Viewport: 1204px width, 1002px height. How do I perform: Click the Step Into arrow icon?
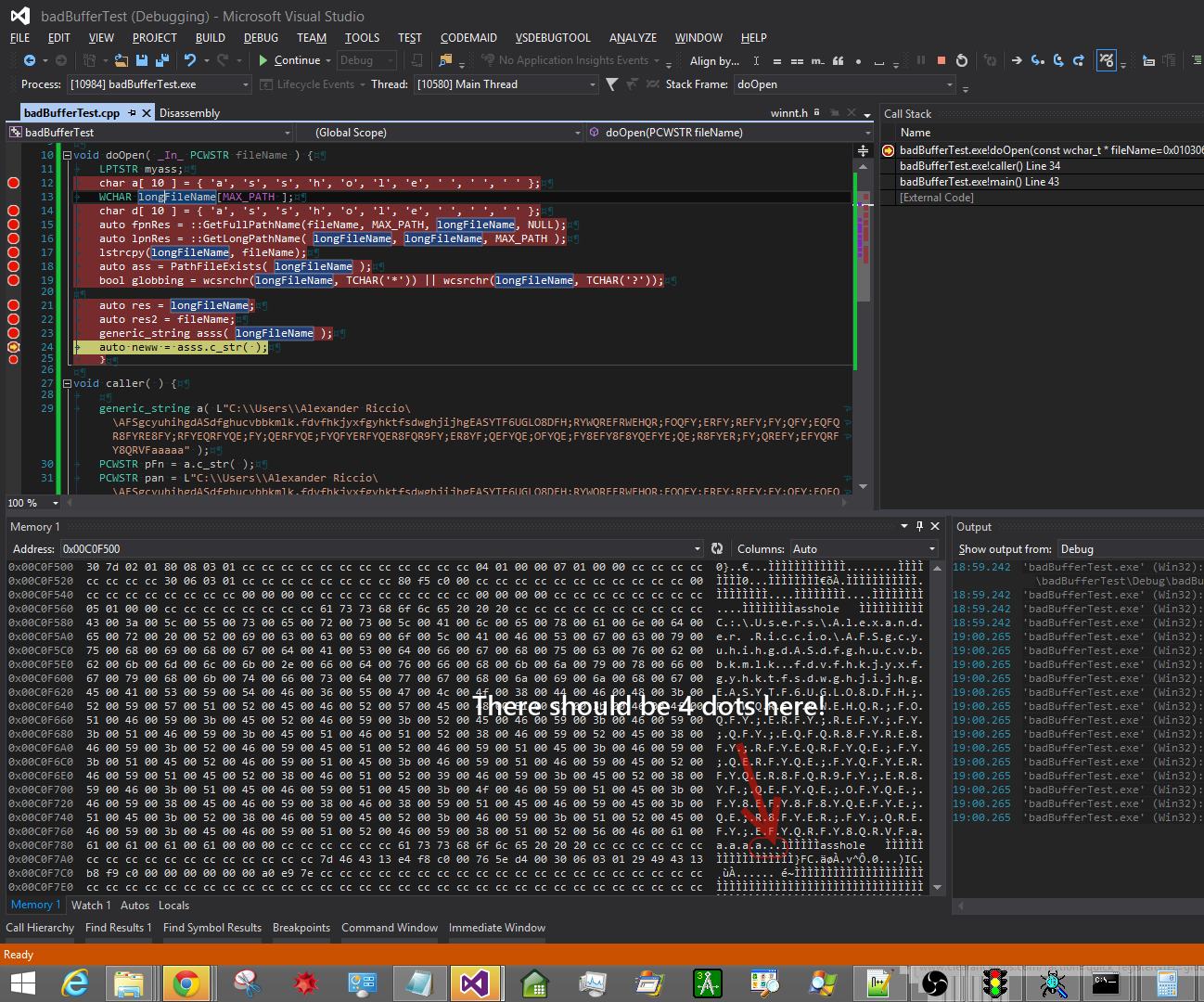1037,60
